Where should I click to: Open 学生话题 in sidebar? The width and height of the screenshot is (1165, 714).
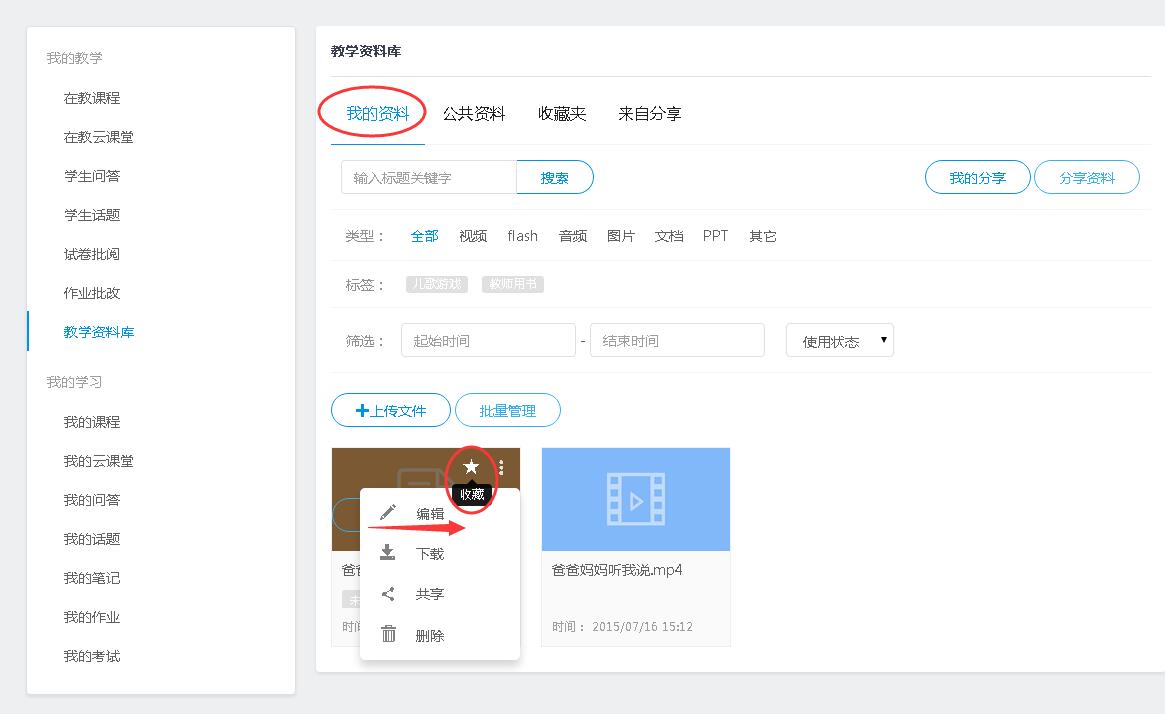91,215
